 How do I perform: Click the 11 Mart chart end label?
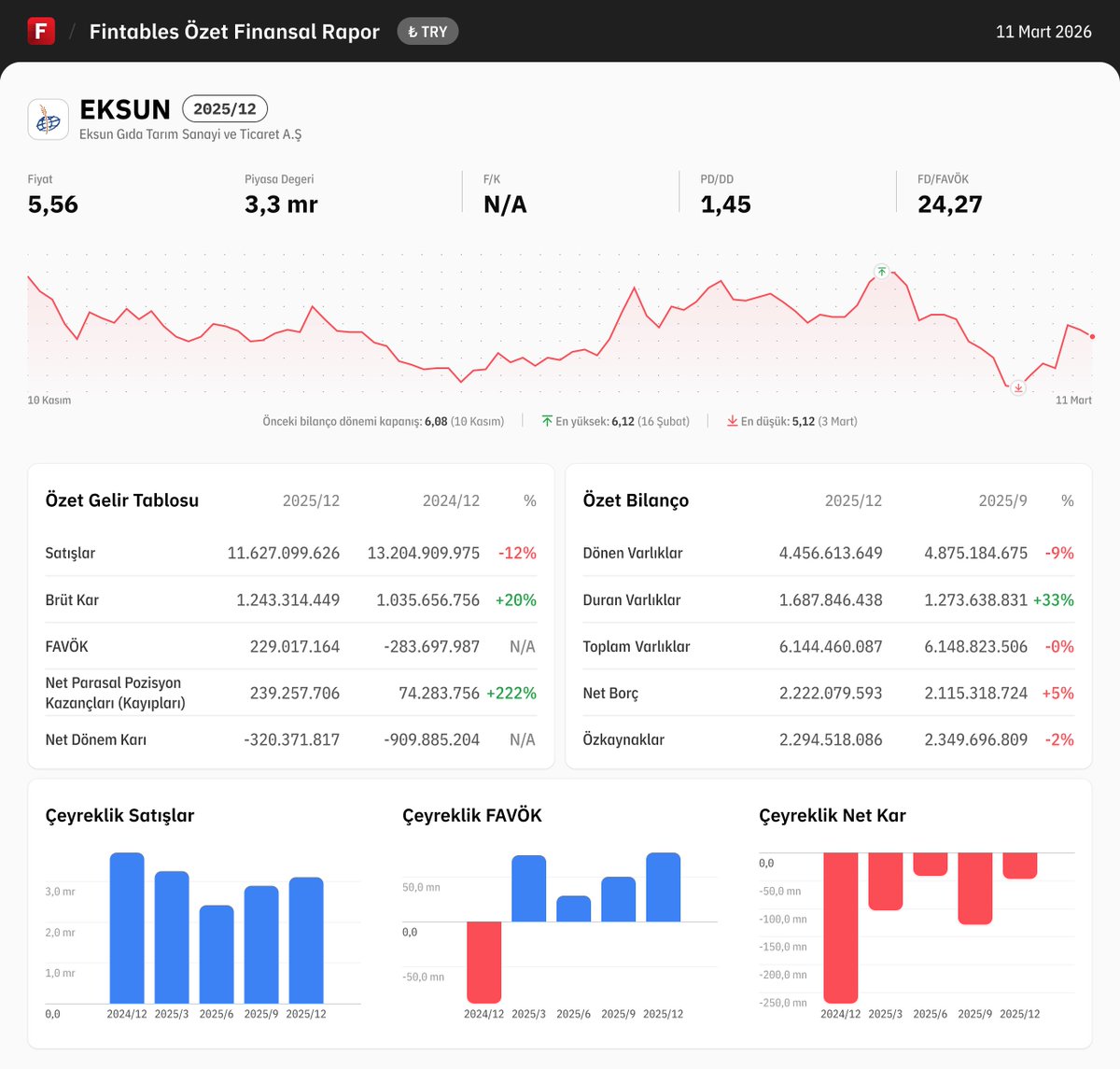[1073, 401]
